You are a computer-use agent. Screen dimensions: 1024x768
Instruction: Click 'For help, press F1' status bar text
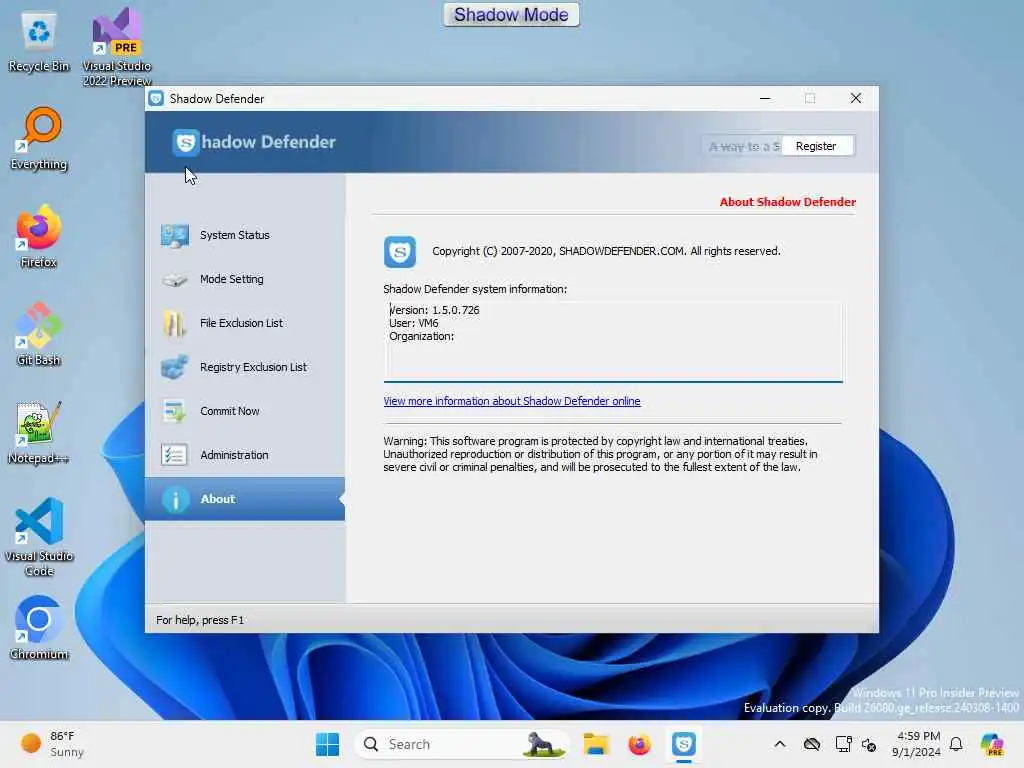(x=200, y=620)
